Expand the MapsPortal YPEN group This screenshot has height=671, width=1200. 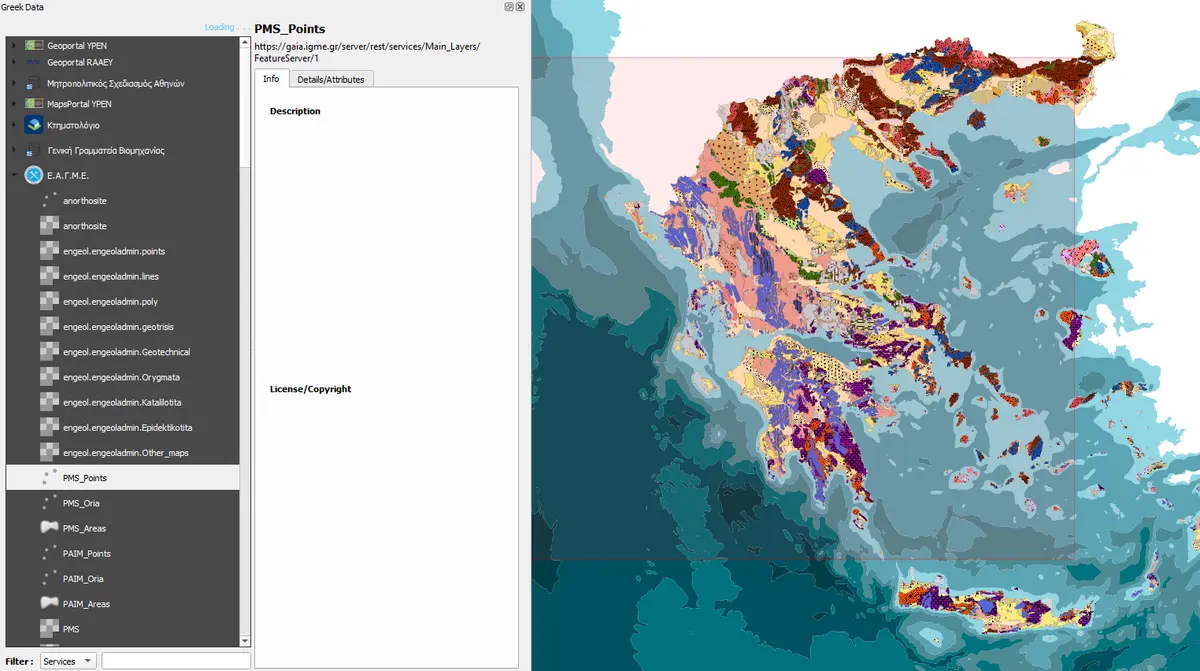click(14, 104)
